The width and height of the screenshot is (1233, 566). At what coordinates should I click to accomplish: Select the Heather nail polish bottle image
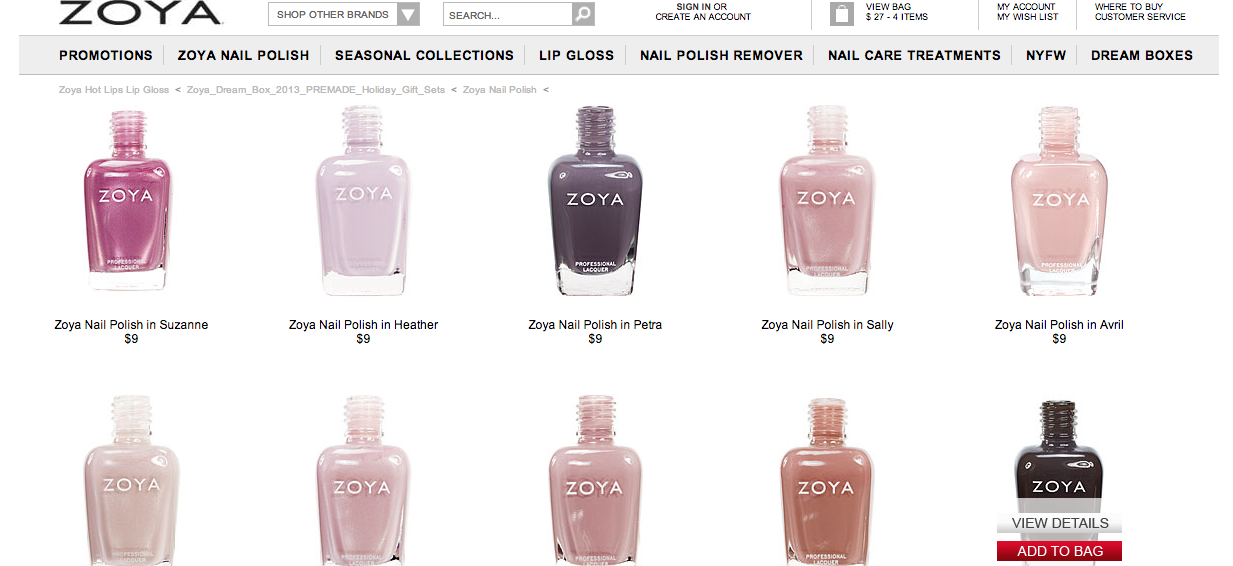coord(363,200)
